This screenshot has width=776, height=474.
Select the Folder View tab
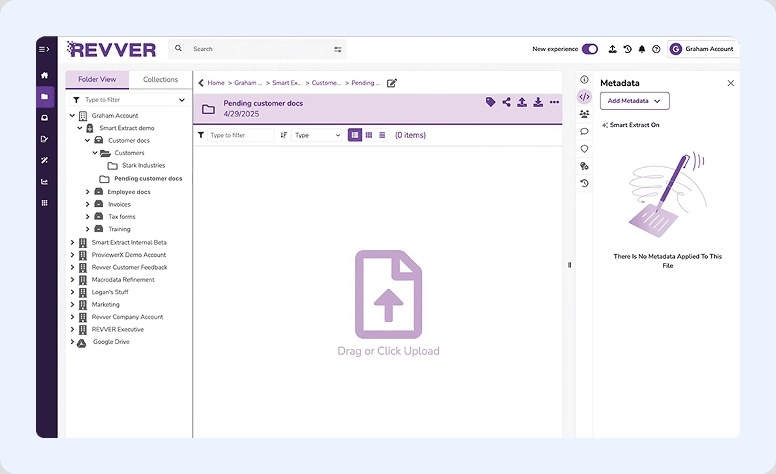pos(97,80)
